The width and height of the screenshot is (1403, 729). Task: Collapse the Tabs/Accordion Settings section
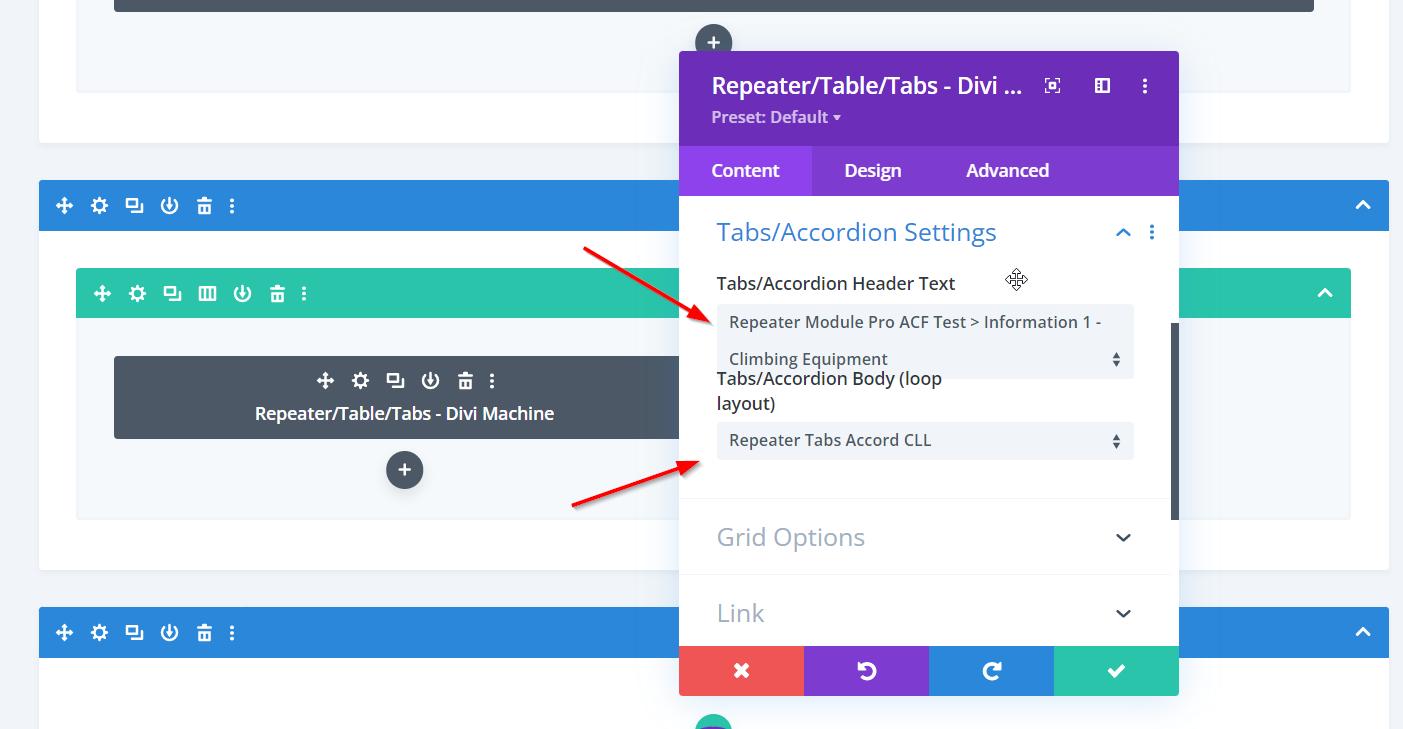(1123, 233)
